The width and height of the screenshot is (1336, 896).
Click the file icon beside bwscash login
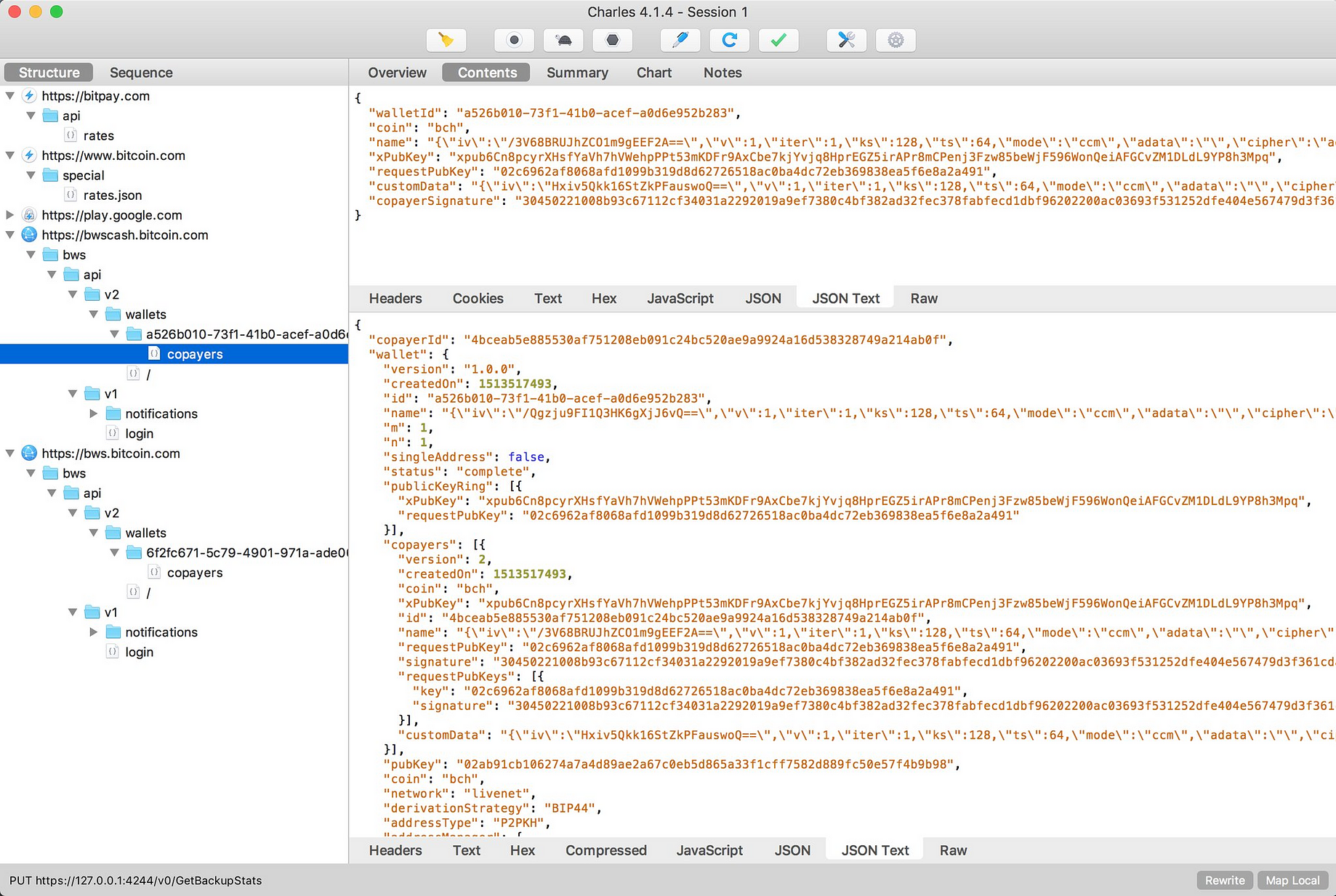(x=113, y=433)
